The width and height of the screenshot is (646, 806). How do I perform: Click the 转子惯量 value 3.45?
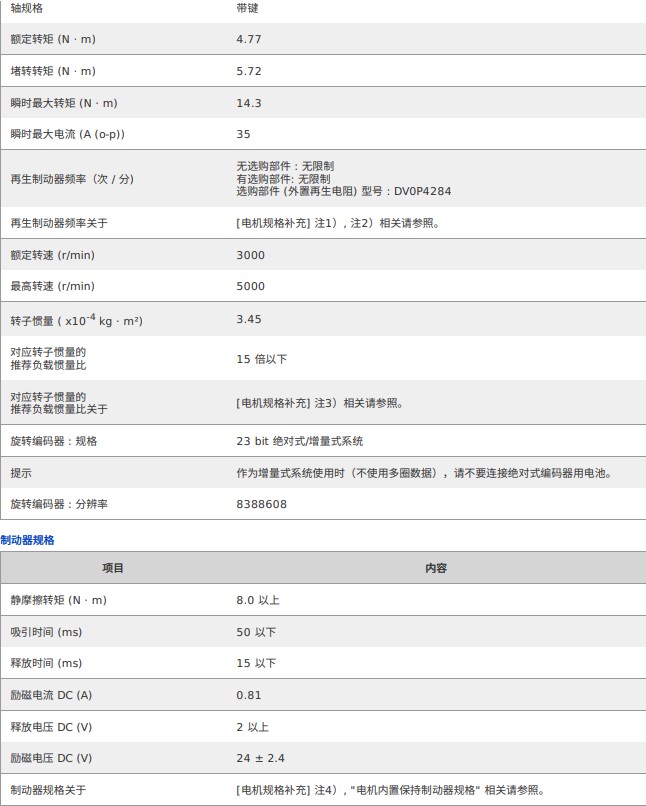click(249, 320)
